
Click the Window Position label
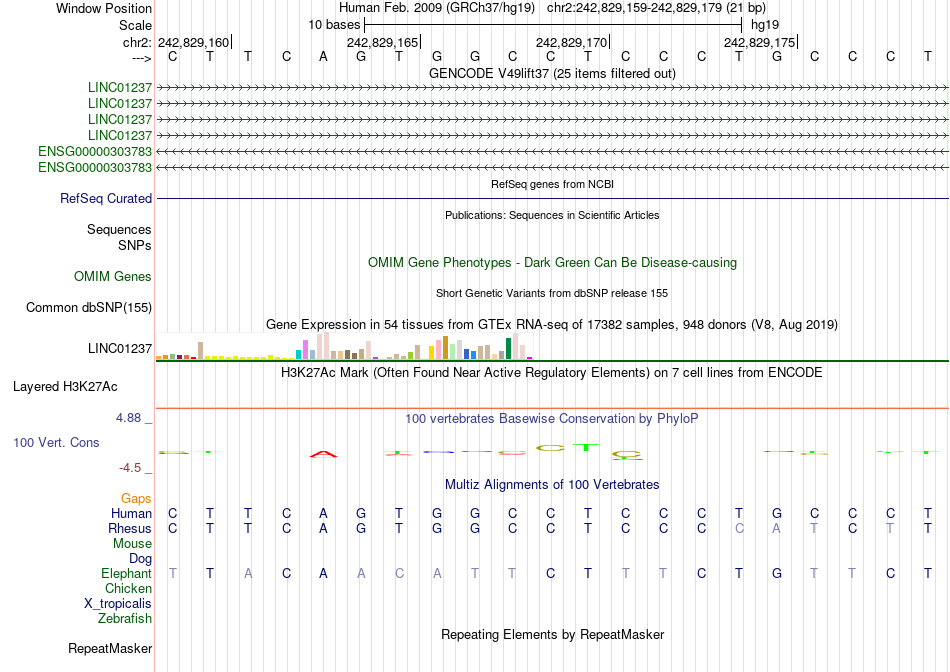coord(104,8)
